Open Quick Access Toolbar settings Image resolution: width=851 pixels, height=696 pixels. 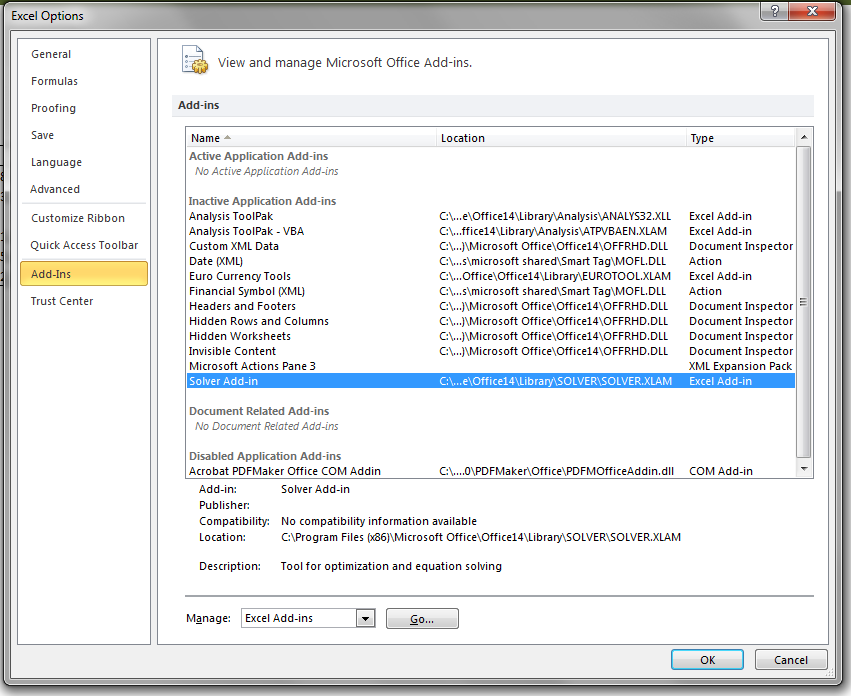[84, 245]
